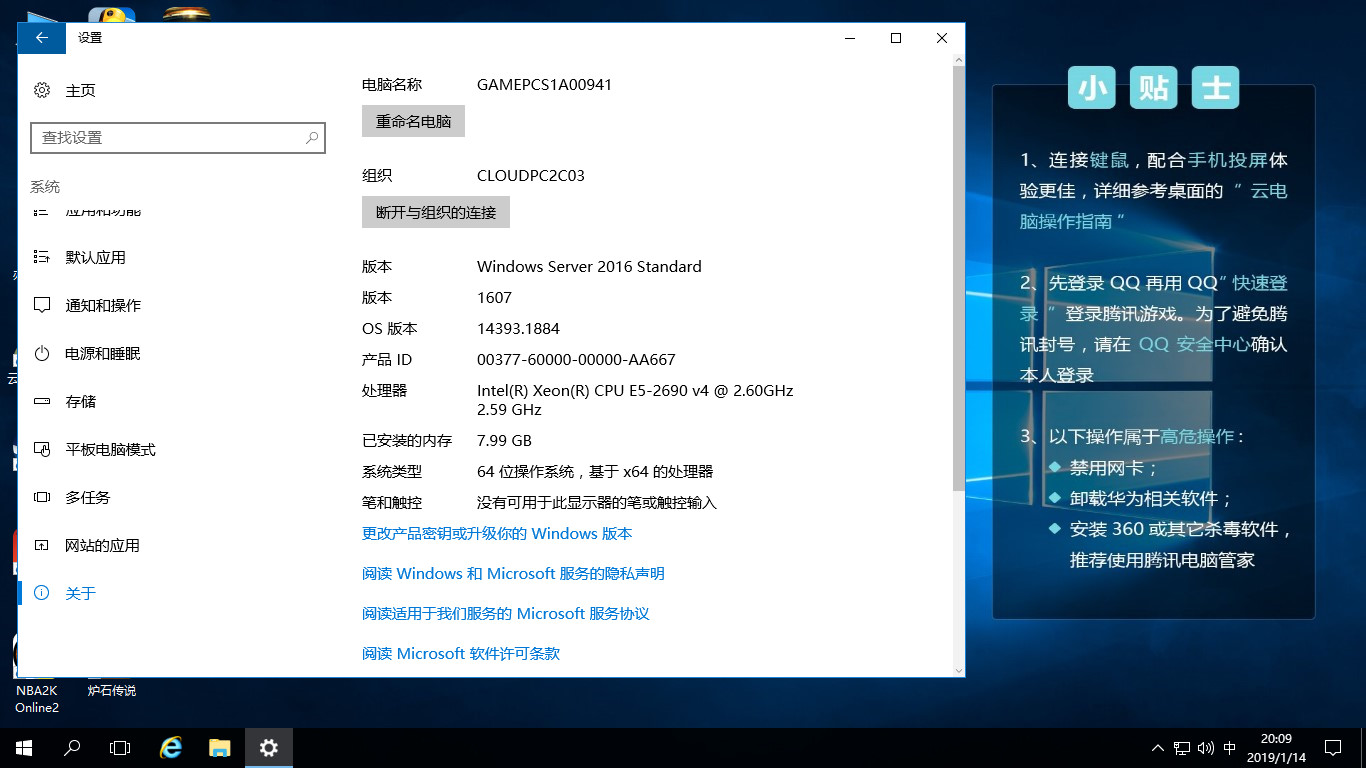Screen dimensions: 1366x768
Task: Open the Action Center notification icon
Action: [x=1332, y=748]
